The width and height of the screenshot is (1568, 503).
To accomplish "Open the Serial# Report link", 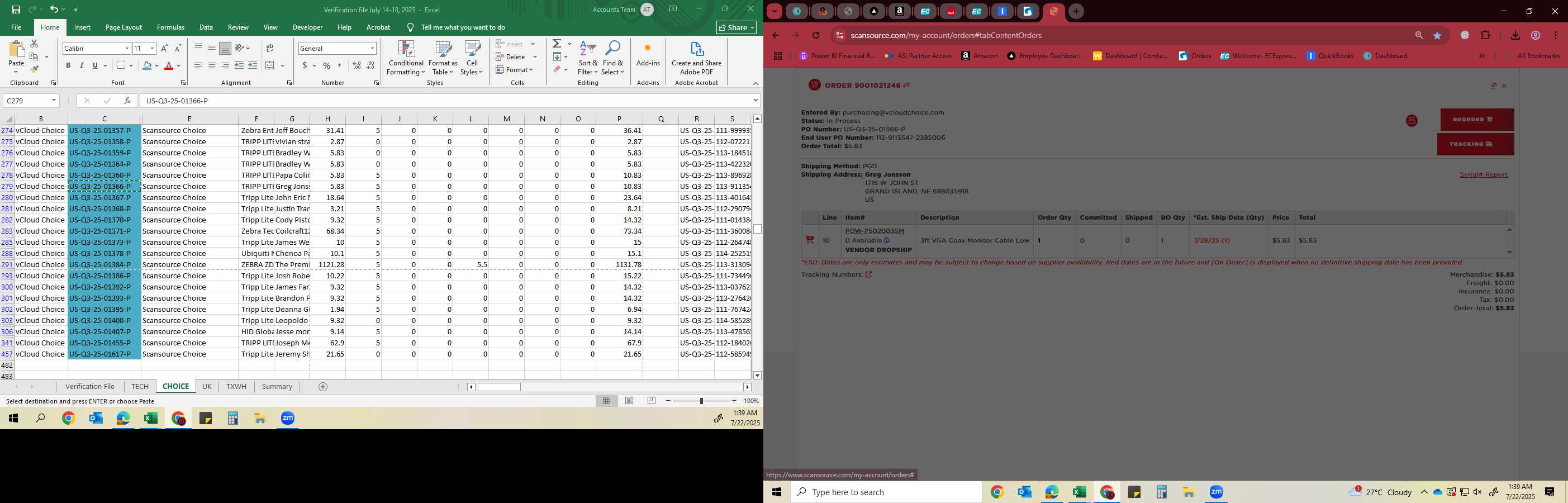I will (1484, 175).
